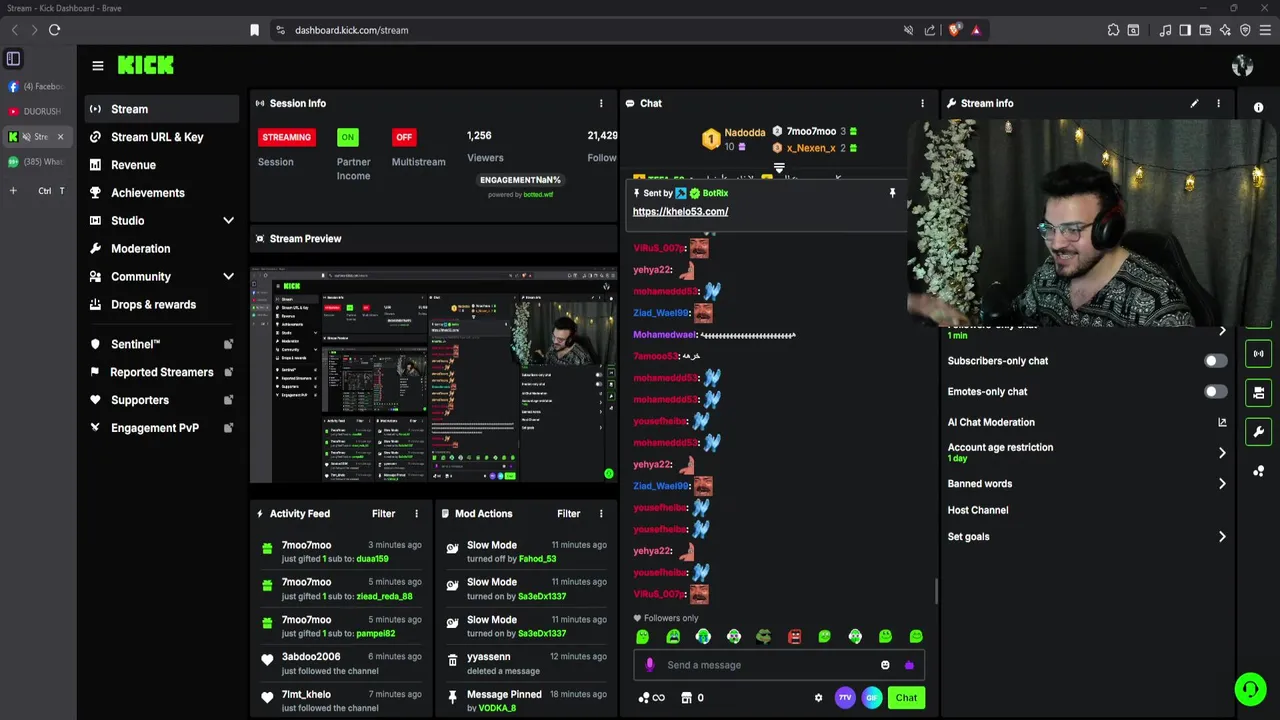Switch to the Facebook browser tab

point(37,87)
